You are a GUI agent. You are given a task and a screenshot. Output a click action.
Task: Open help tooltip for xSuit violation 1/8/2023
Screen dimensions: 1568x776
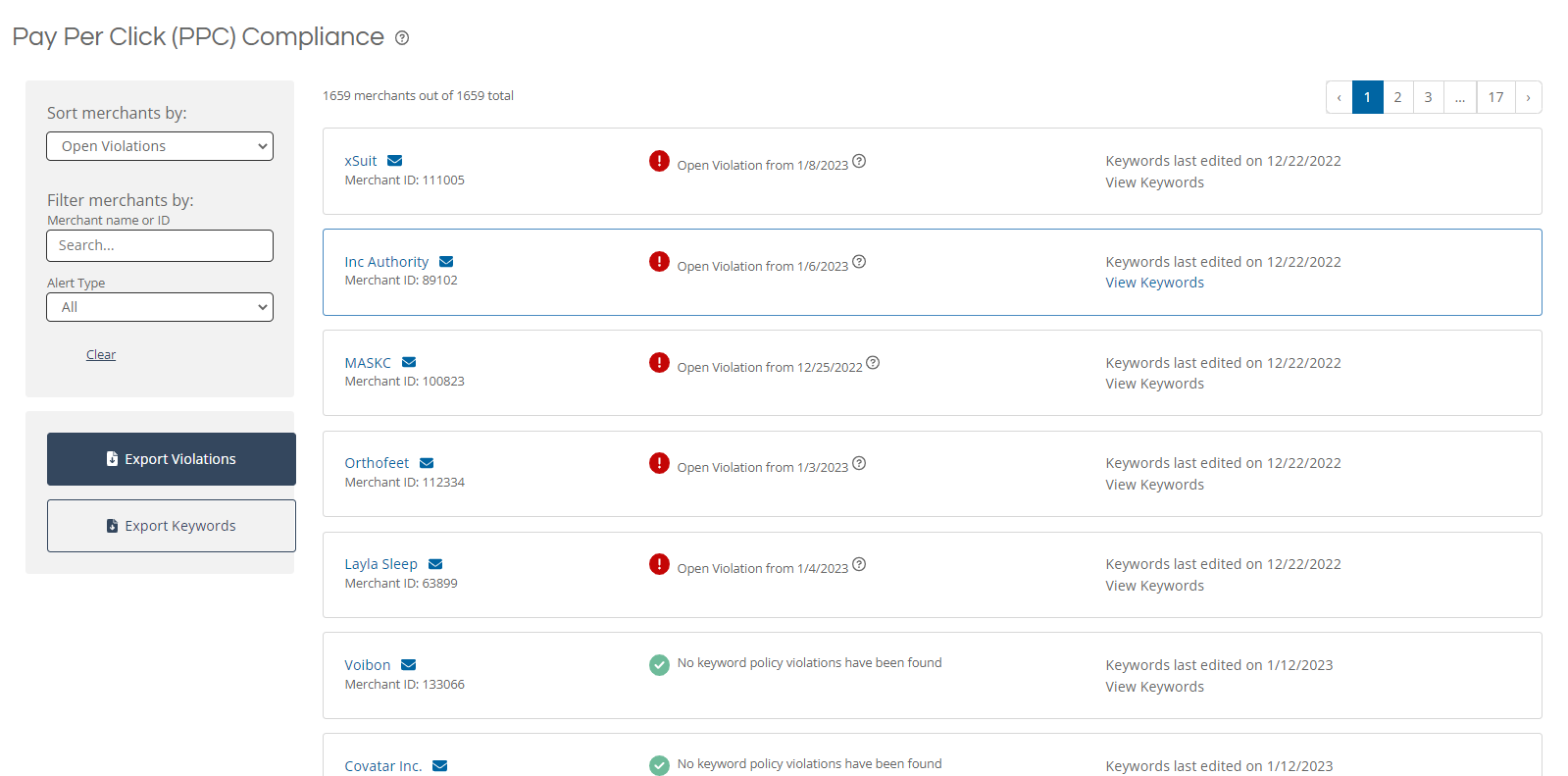[x=859, y=161]
